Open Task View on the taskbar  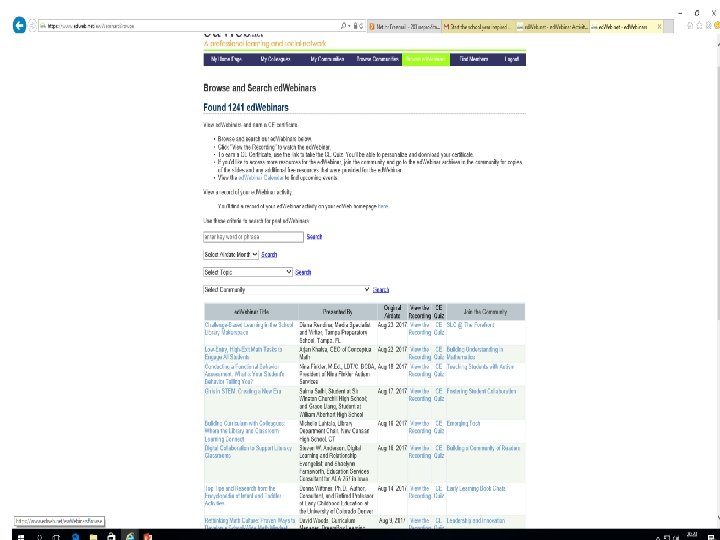tap(56, 536)
